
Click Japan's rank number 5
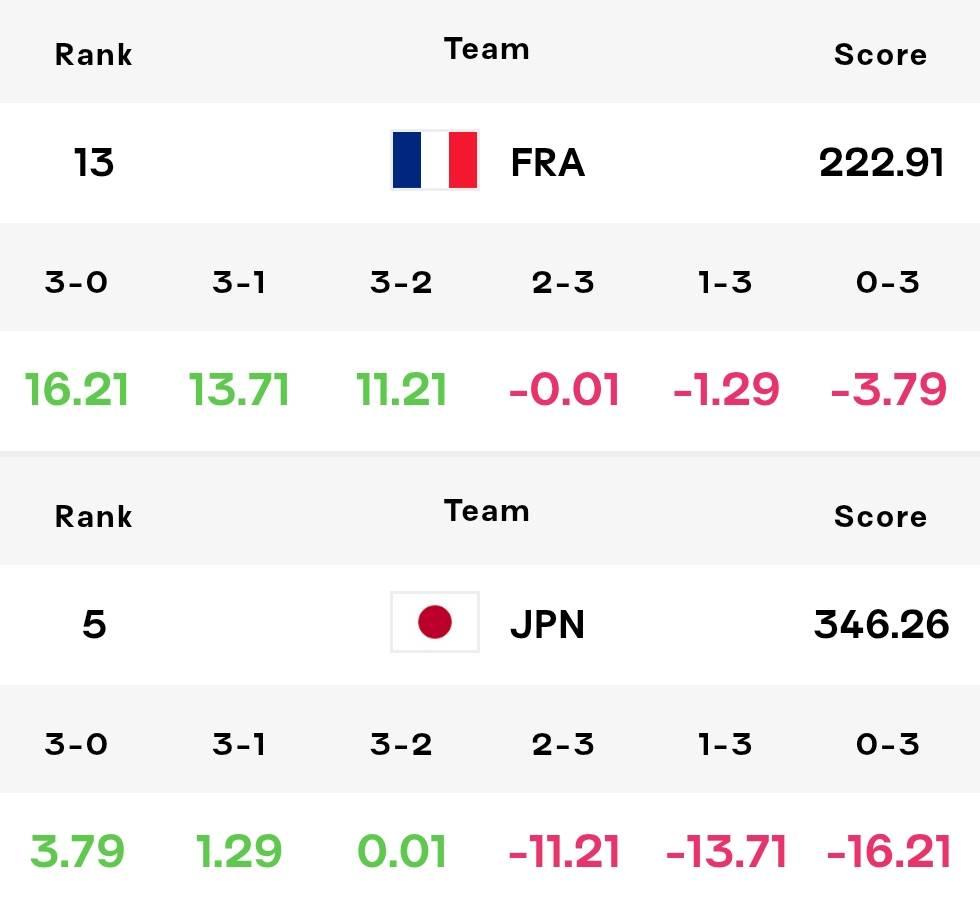click(94, 624)
